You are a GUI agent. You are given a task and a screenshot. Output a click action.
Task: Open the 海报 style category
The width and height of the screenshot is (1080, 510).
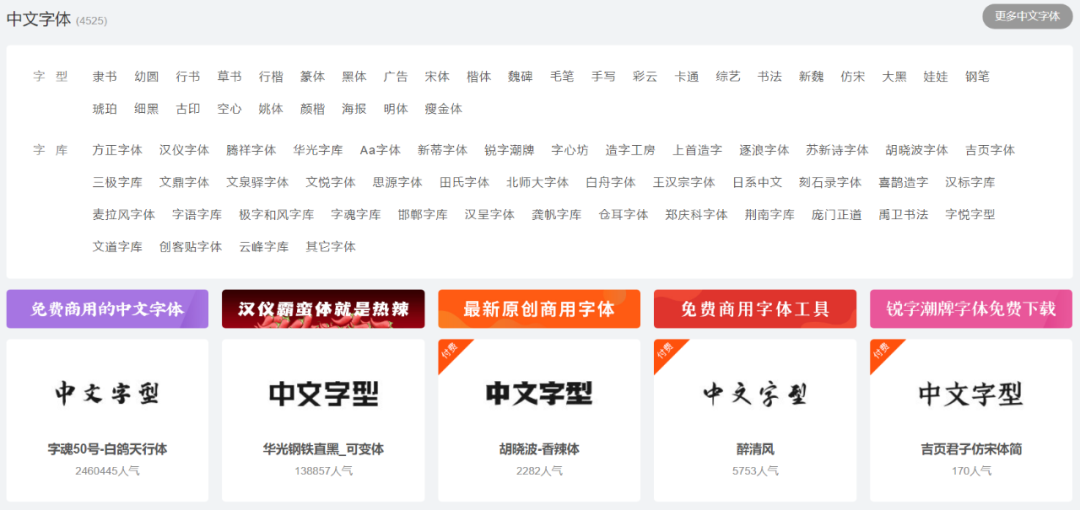pyautogui.click(x=354, y=108)
